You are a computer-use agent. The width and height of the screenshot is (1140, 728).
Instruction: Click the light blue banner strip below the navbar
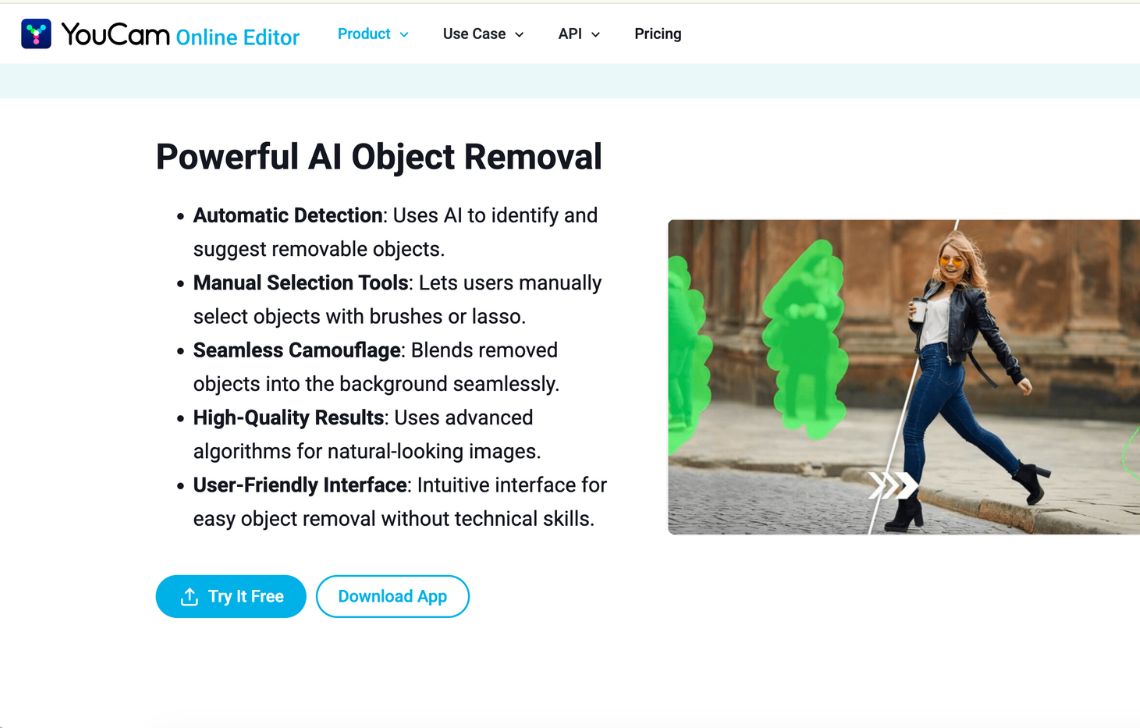[x=570, y=81]
